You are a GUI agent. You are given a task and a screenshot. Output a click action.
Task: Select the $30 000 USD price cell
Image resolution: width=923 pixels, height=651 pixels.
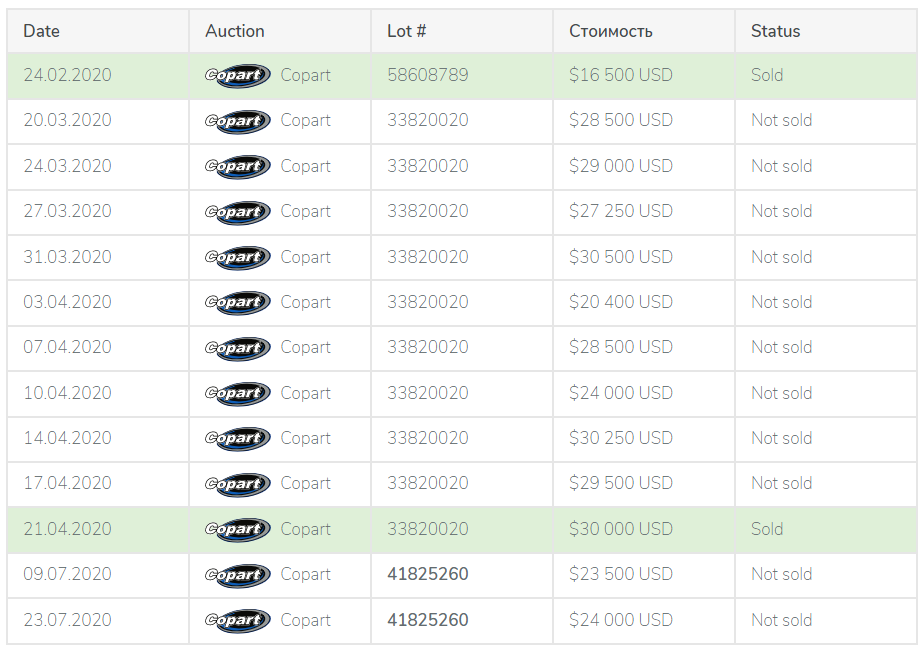coord(620,529)
